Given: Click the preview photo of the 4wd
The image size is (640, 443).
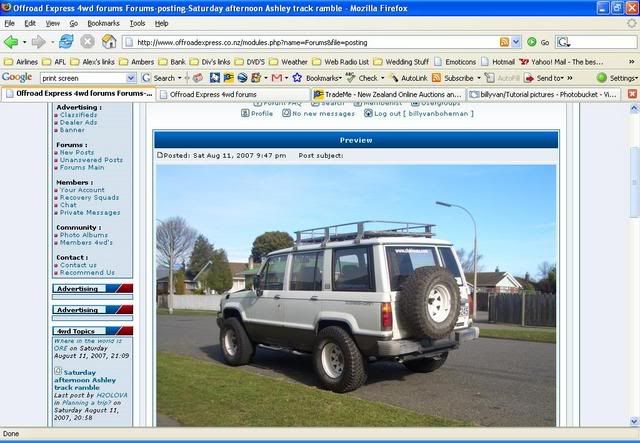Looking at the screenshot, I should (x=356, y=296).
